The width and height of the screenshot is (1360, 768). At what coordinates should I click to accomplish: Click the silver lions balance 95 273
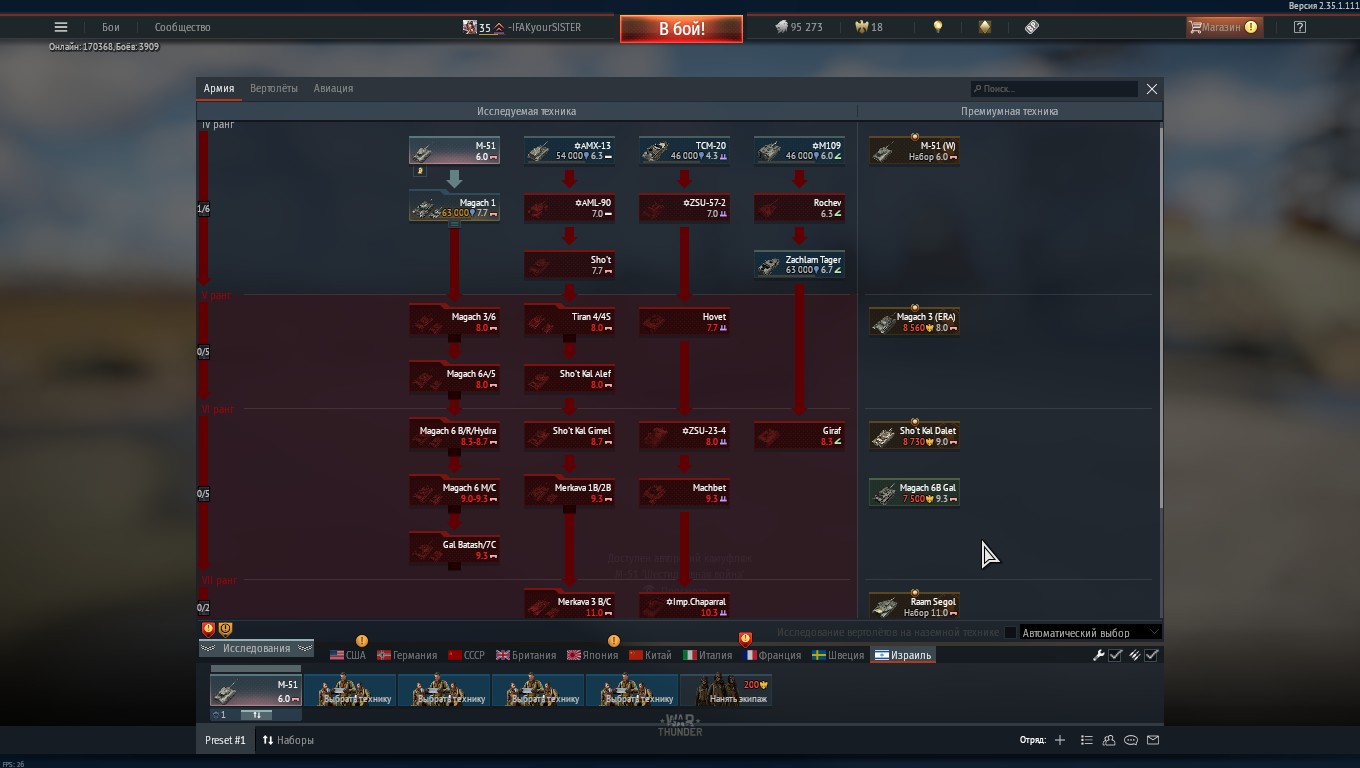pos(799,27)
